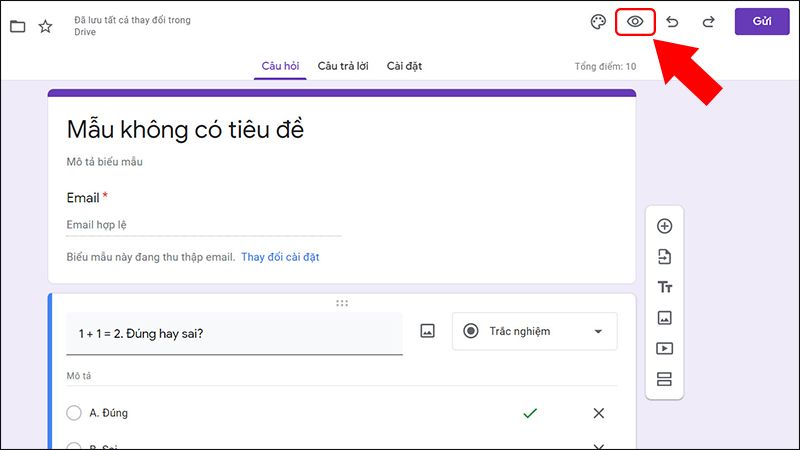Click the redo arrow icon

tap(708, 22)
